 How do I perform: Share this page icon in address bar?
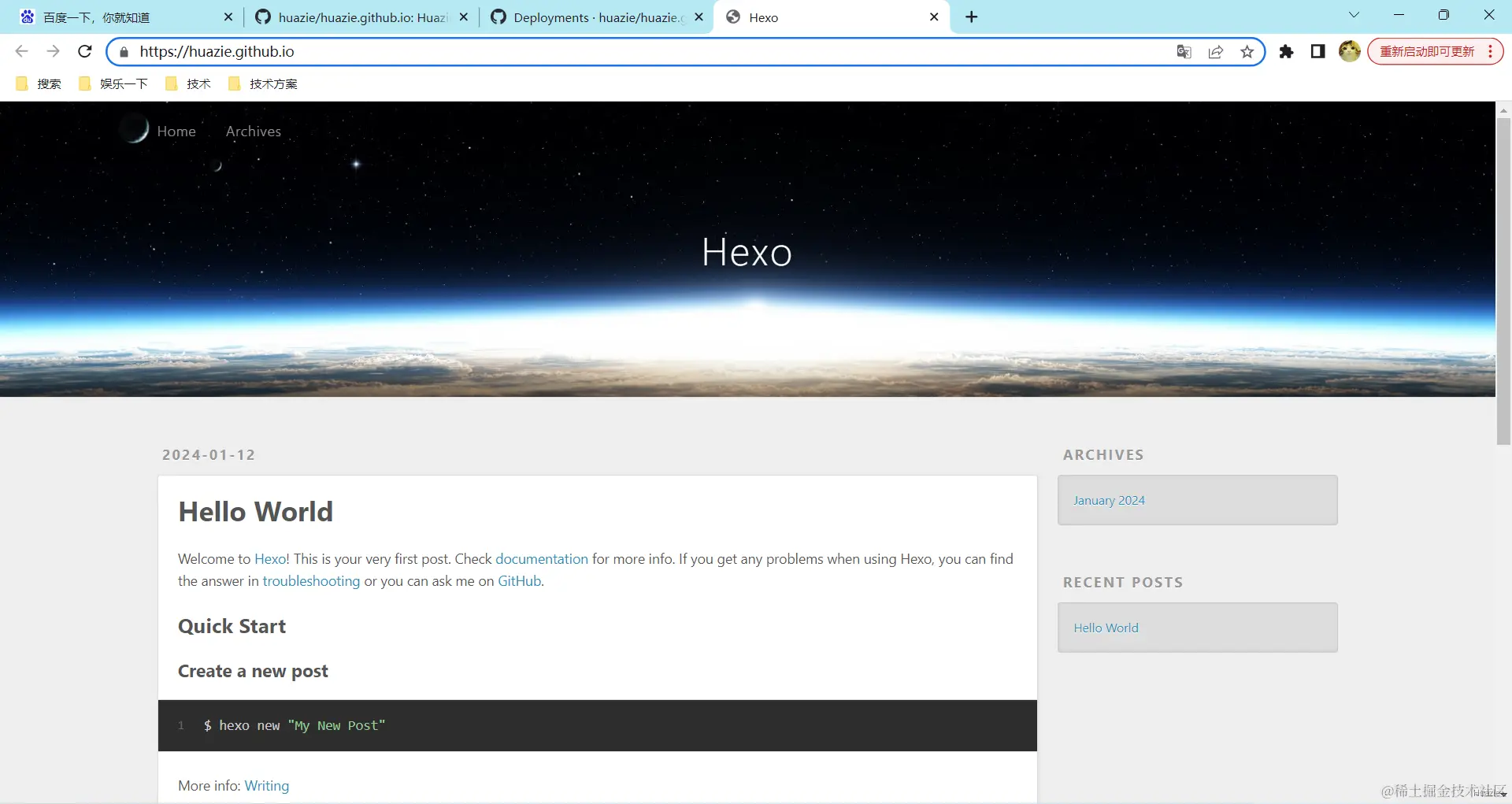click(x=1216, y=52)
